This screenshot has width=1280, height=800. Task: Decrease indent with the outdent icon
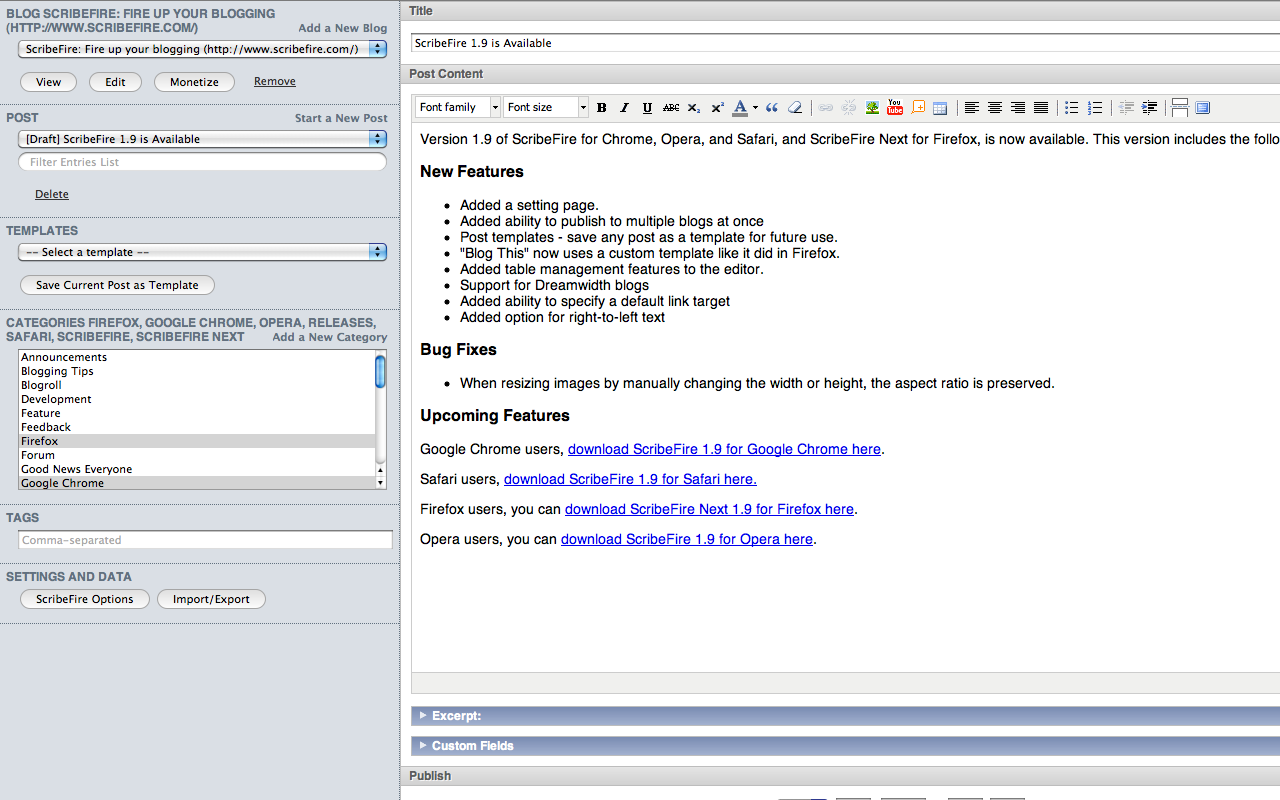[1127, 108]
